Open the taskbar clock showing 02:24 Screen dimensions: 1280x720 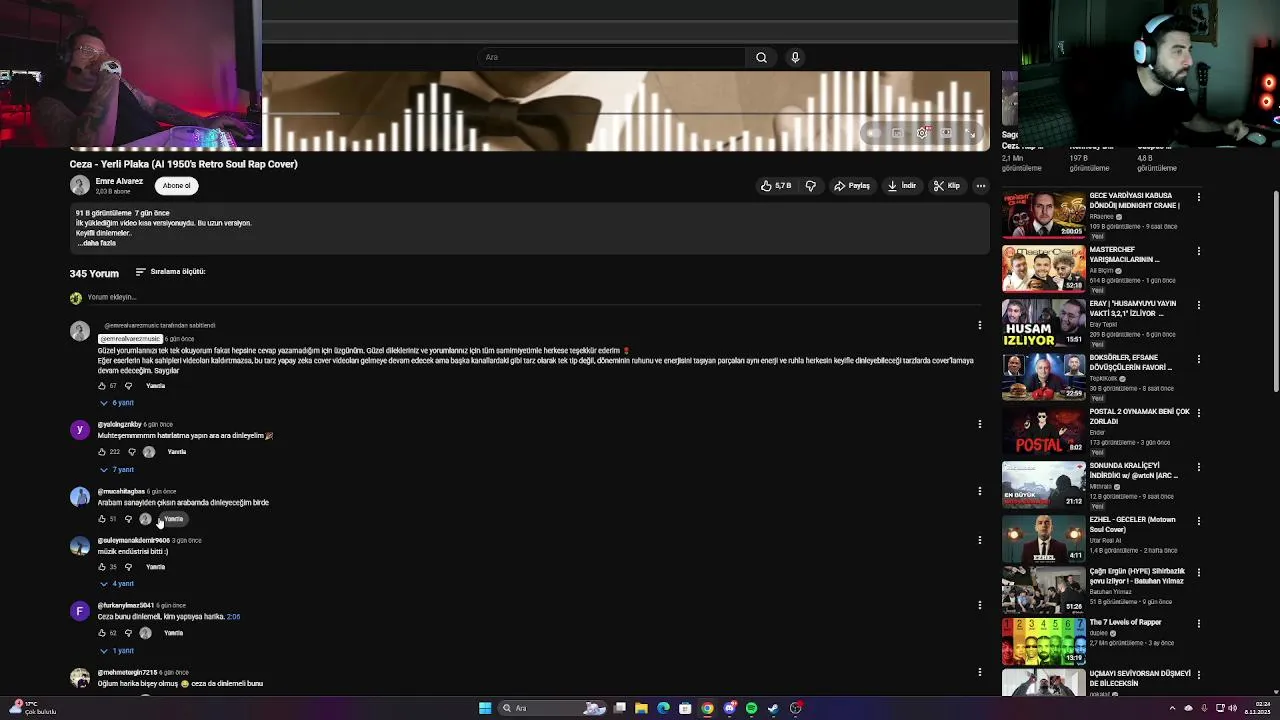coord(1257,708)
